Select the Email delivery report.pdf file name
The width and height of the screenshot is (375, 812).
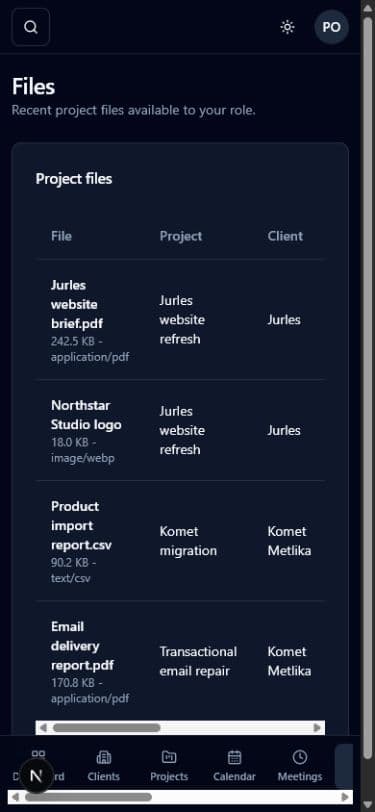point(82,646)
